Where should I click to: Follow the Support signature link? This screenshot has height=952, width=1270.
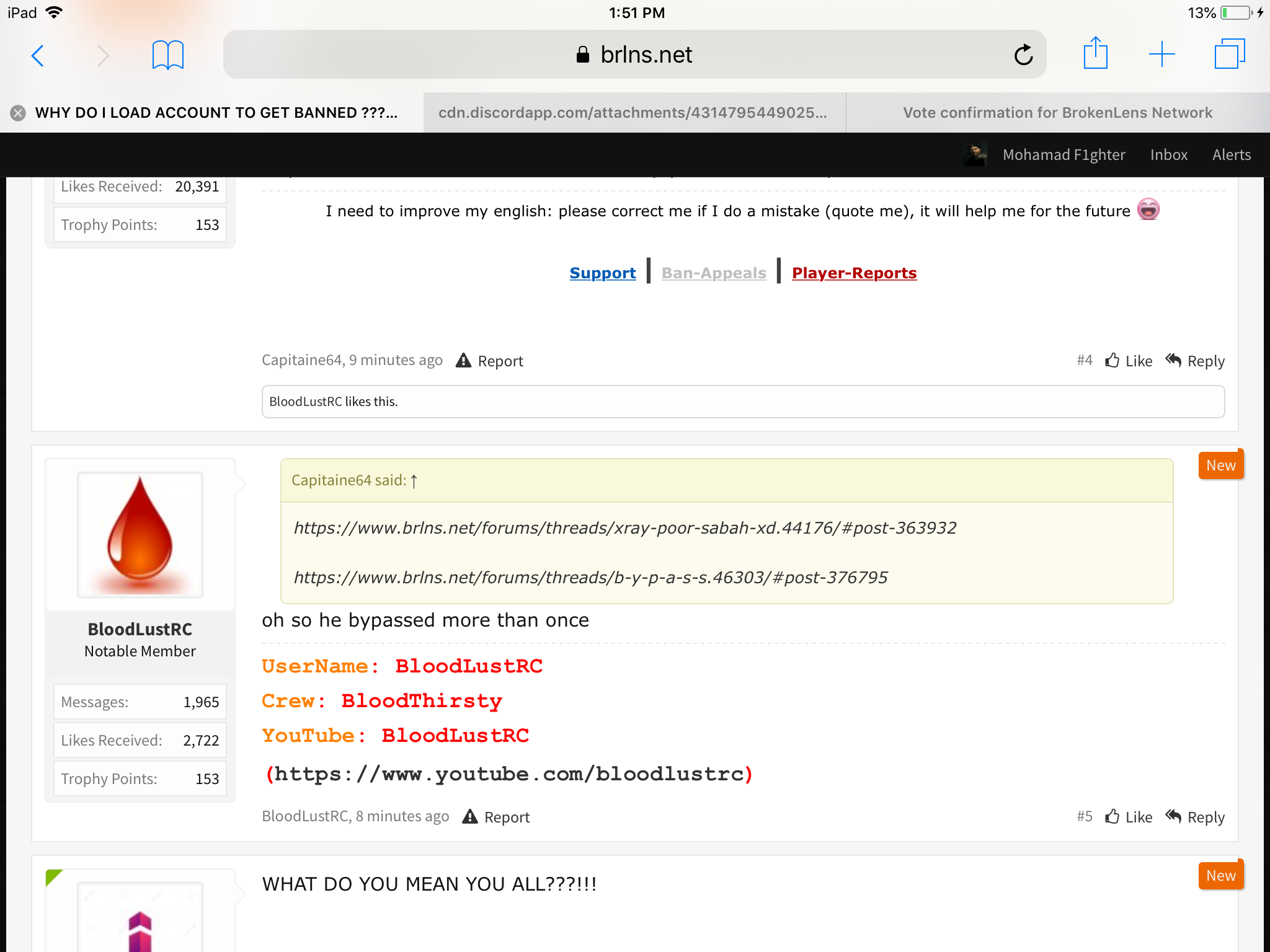click(603, 273)
